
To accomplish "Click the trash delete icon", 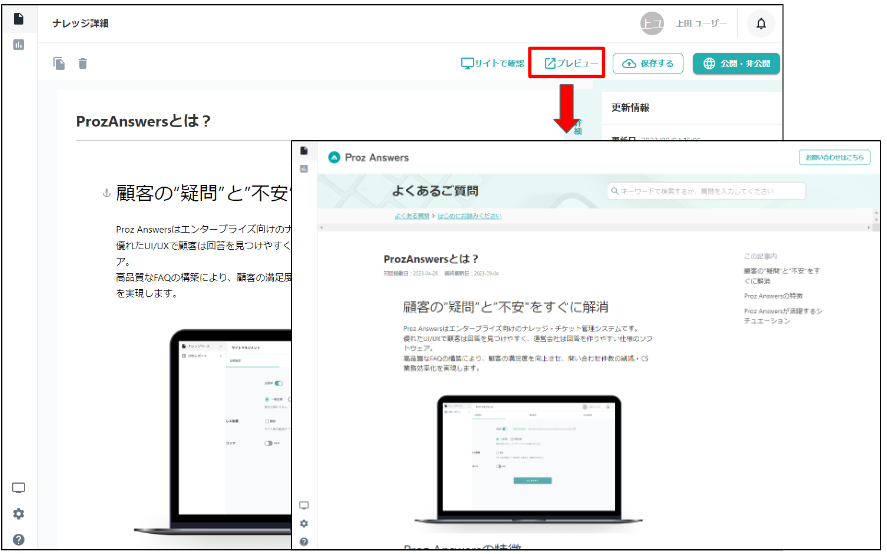I will [x=83, y=63].
